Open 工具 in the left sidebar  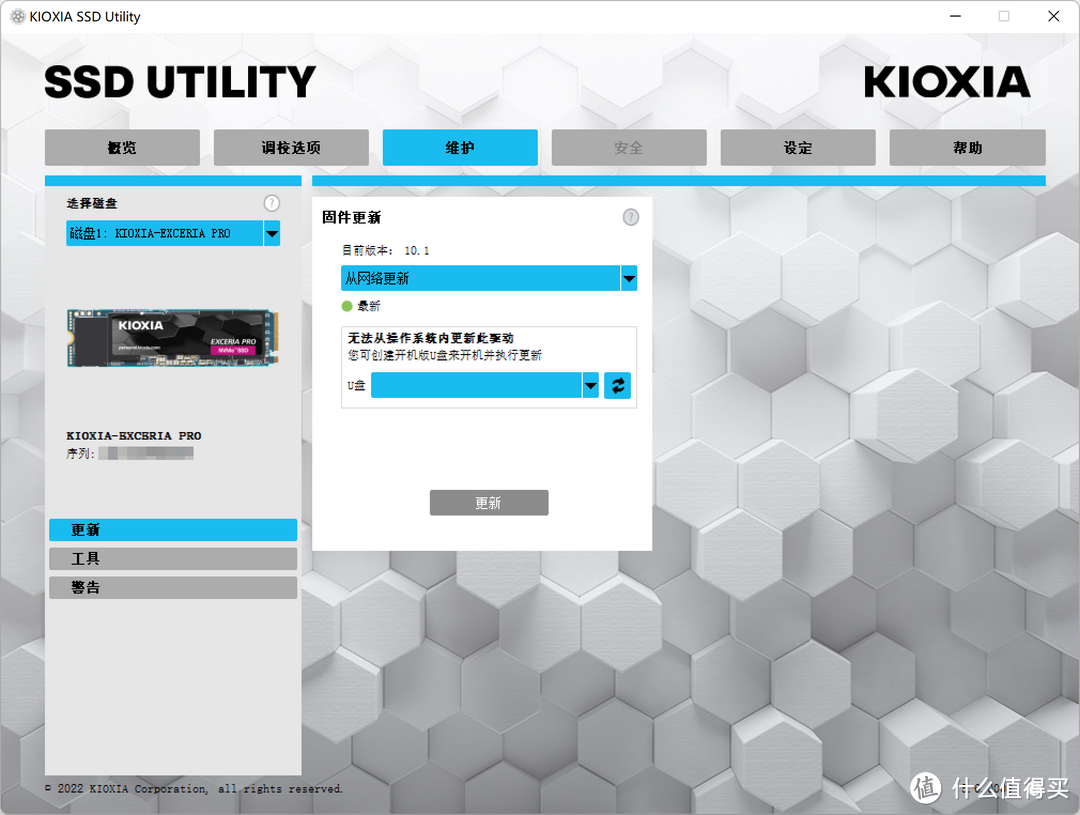(x=173, y=559)
